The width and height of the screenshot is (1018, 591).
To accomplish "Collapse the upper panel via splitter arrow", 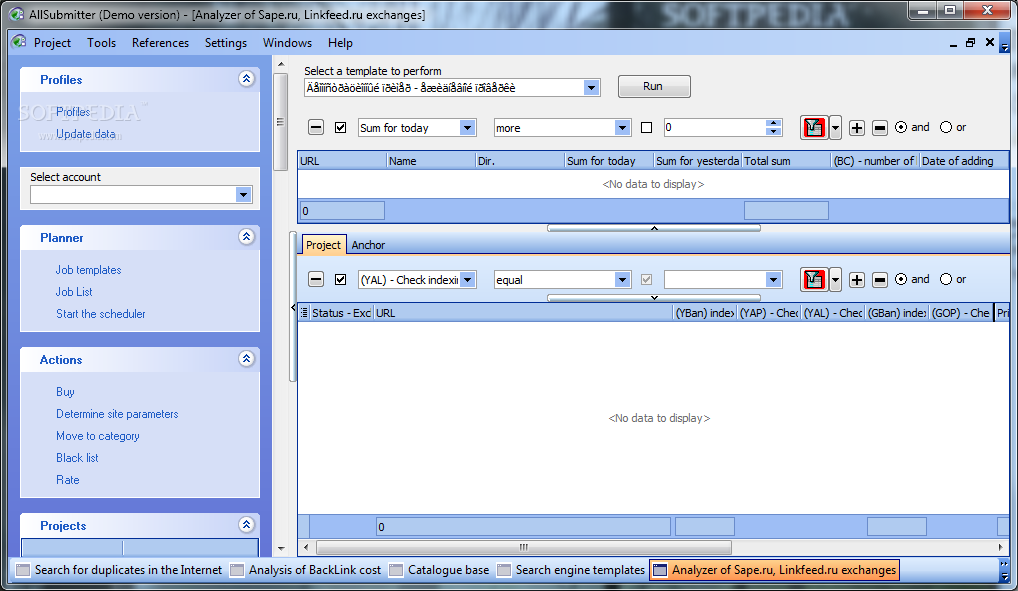I will point(654,228).
